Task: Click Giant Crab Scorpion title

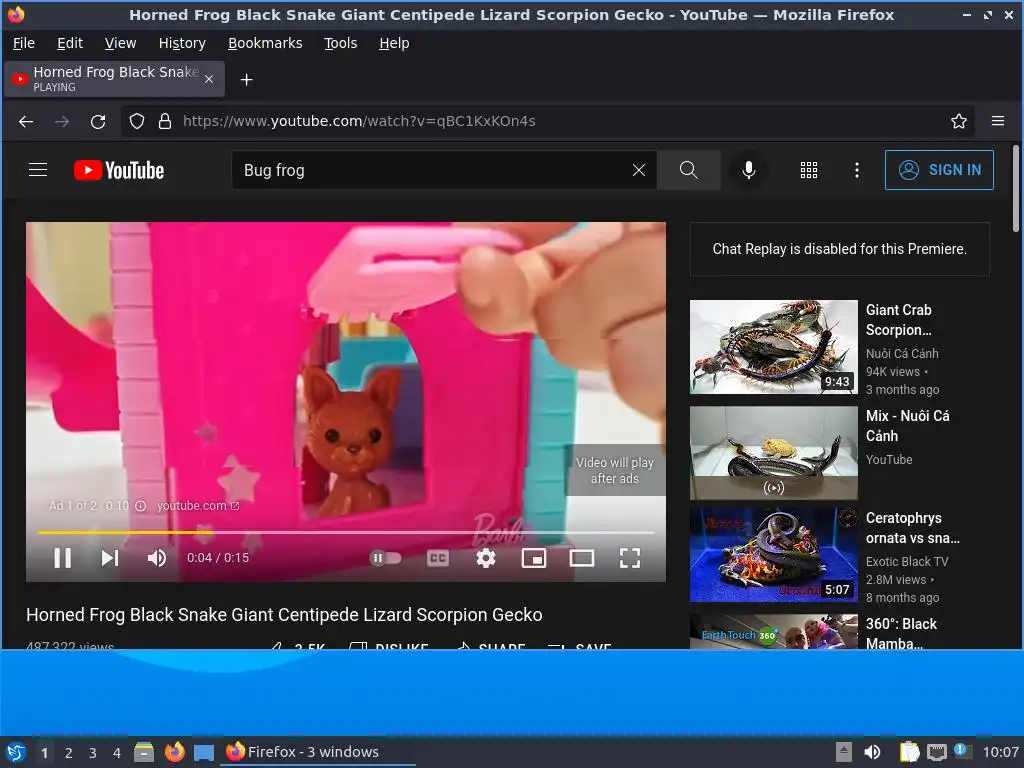Action: click(x=899, y=319)
